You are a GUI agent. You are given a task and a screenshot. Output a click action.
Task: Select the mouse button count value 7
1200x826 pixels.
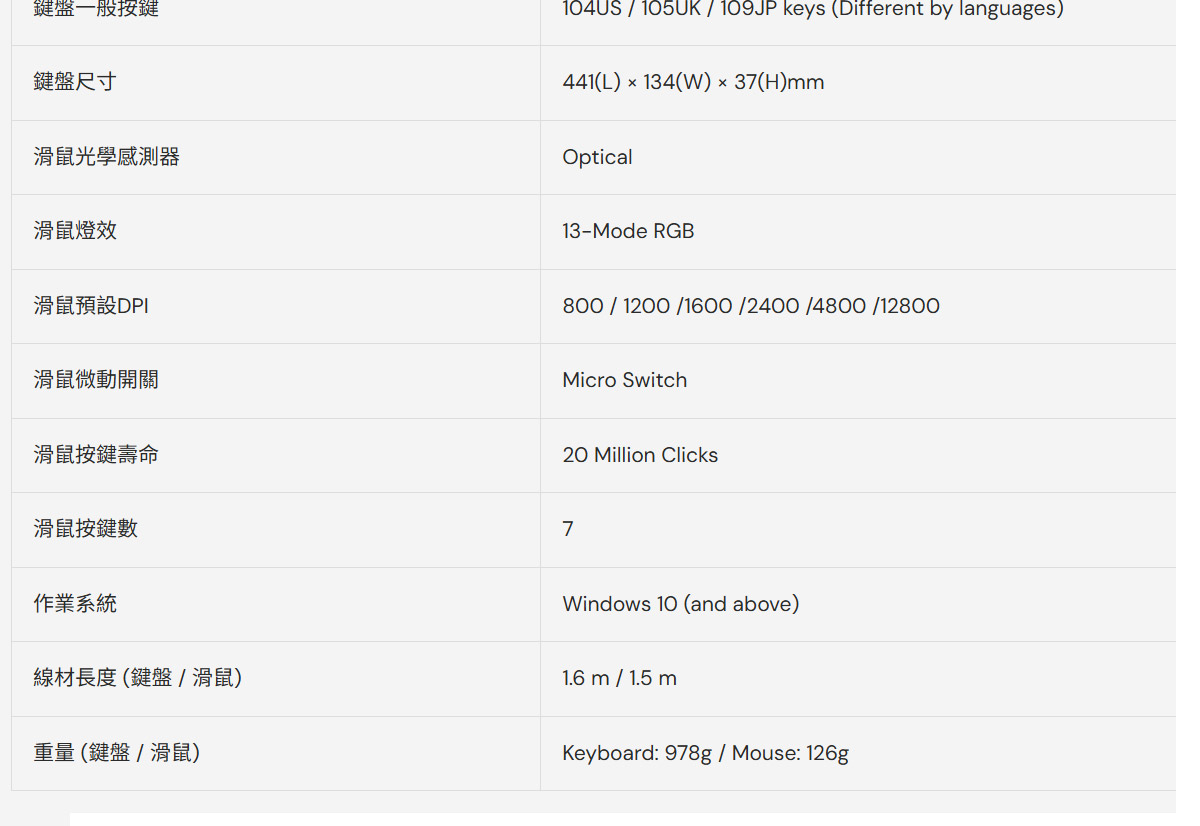pyautogui.click(x=568, y=529)
